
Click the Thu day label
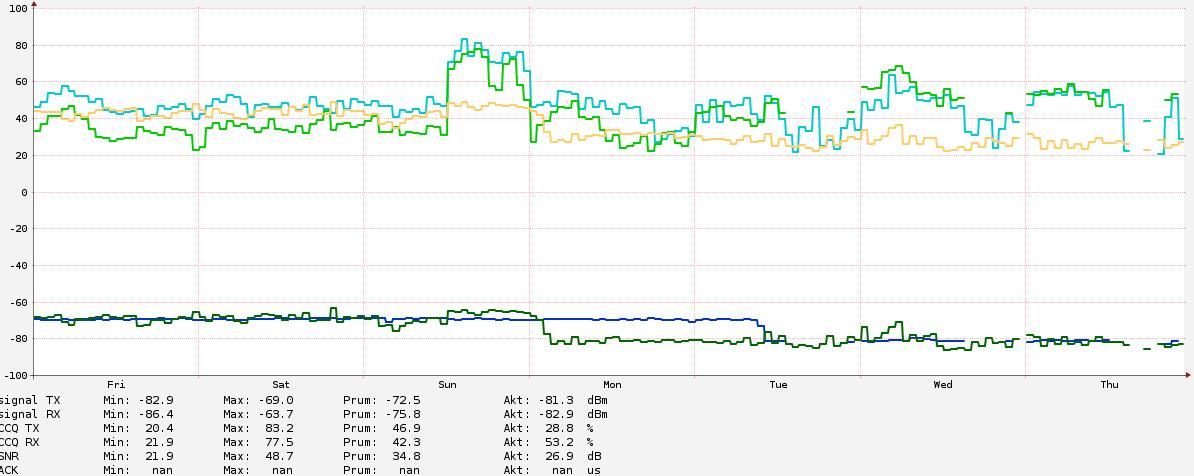coord(1109,385)
